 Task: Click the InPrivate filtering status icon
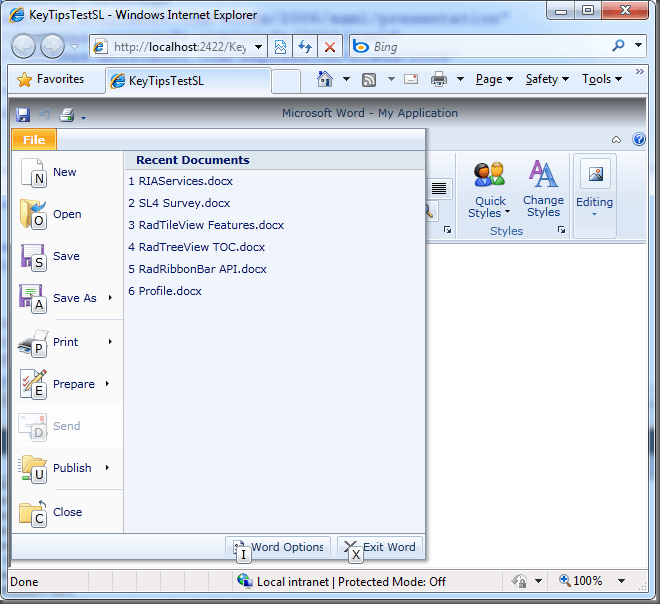(519, 581)
